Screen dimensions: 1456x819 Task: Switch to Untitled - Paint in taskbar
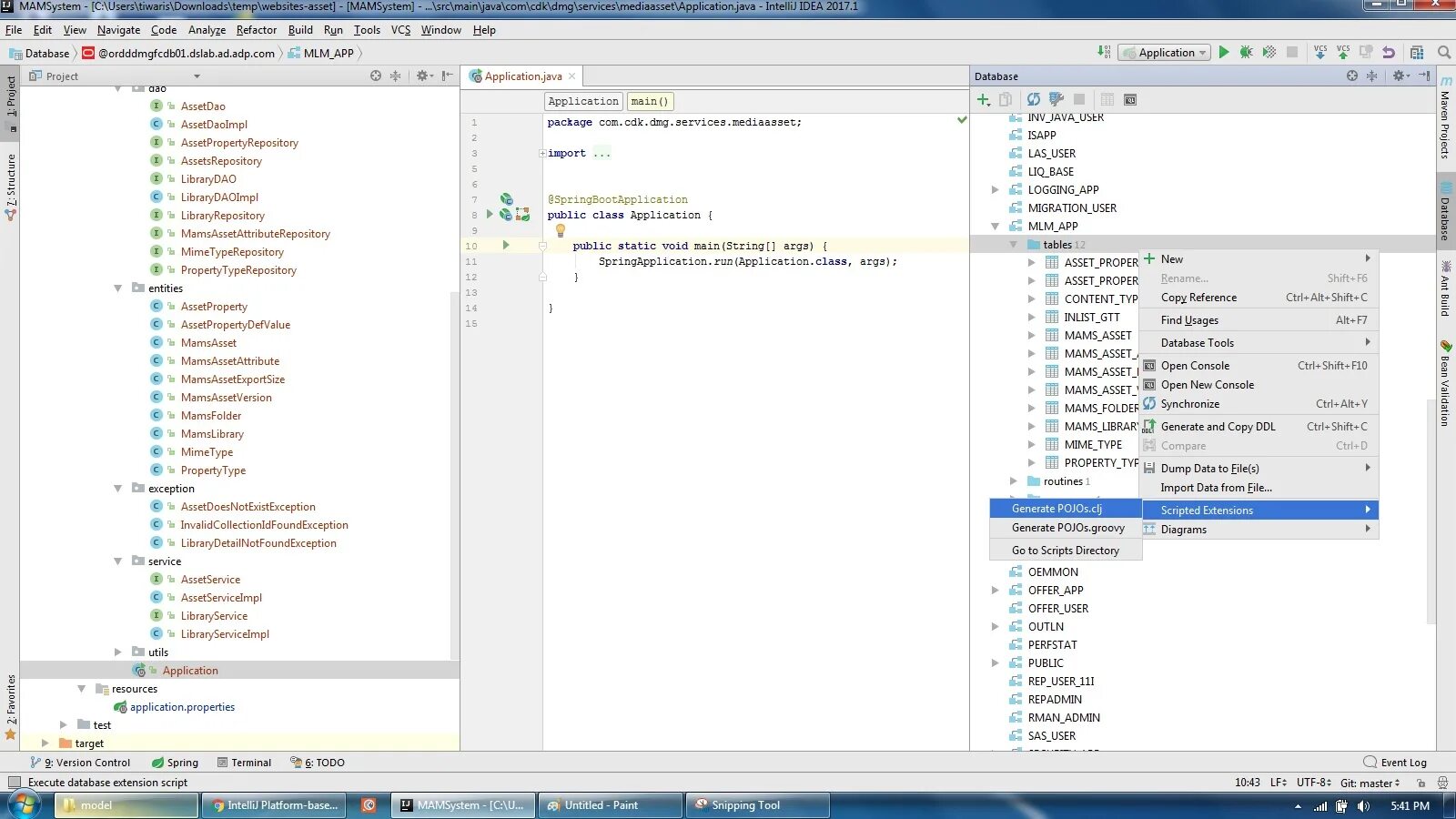(x=610, y=805)
